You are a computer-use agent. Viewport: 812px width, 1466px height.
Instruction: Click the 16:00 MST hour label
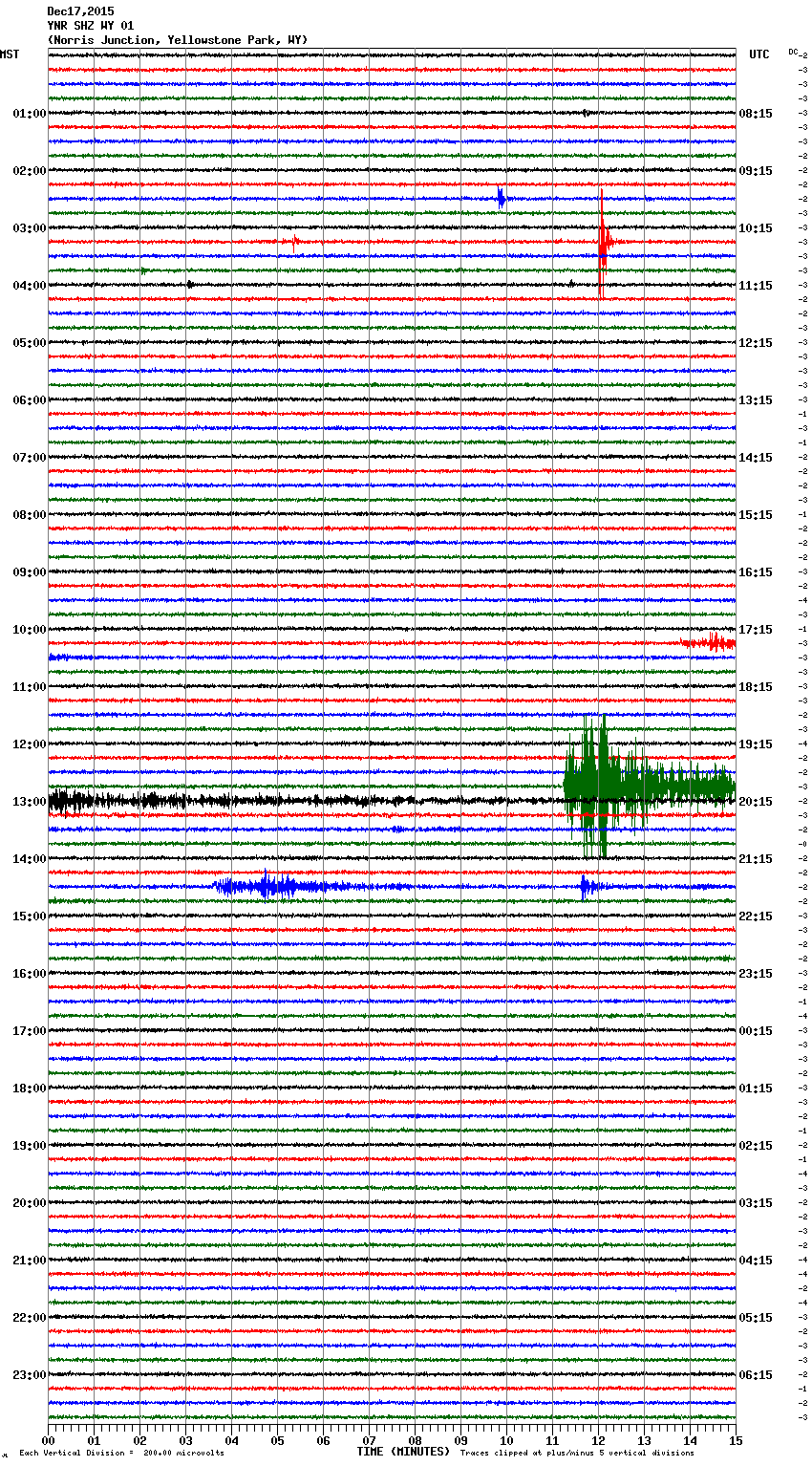click(30, 974)
